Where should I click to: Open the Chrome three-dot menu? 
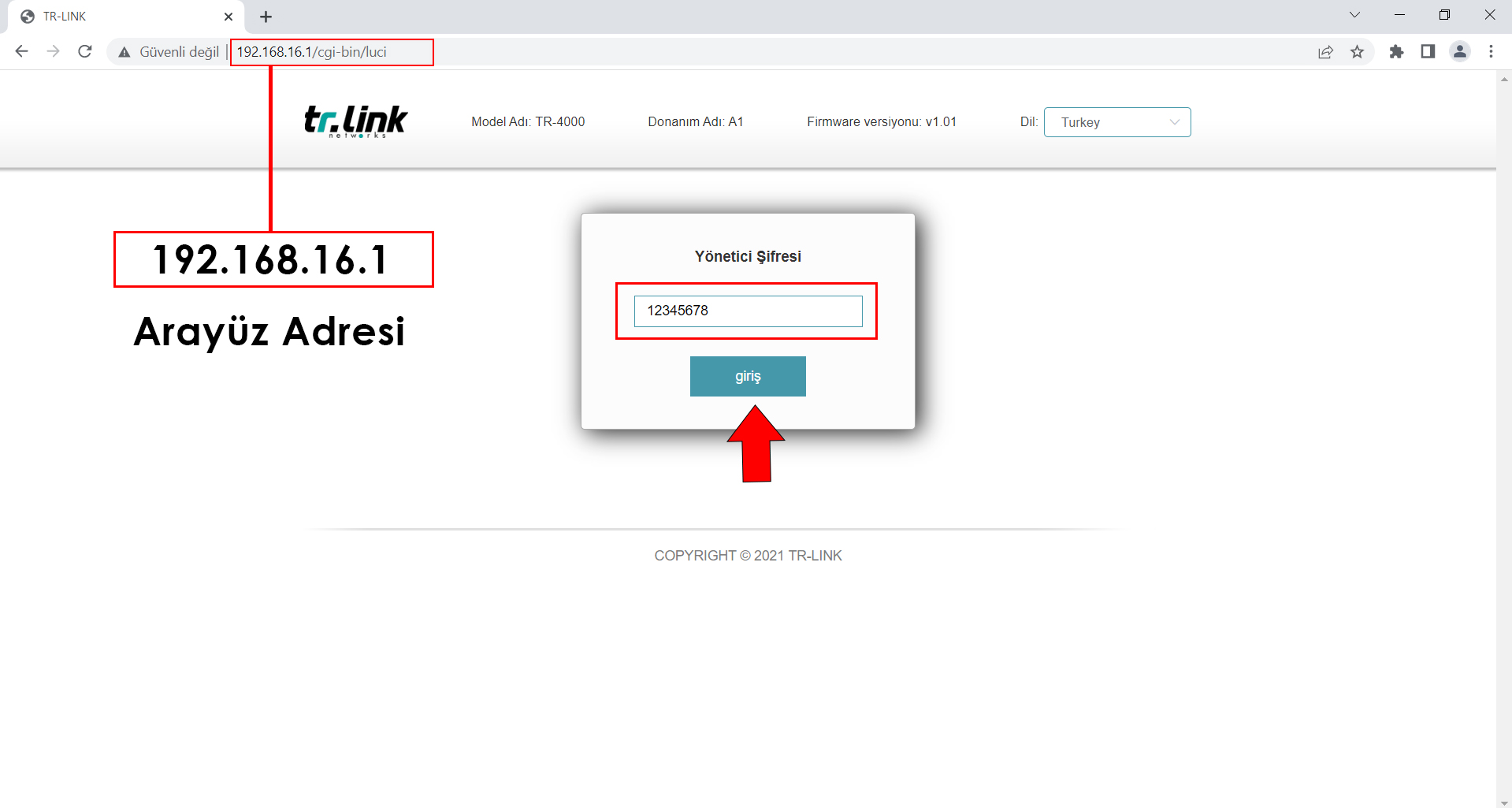[x=1491, y=52]
